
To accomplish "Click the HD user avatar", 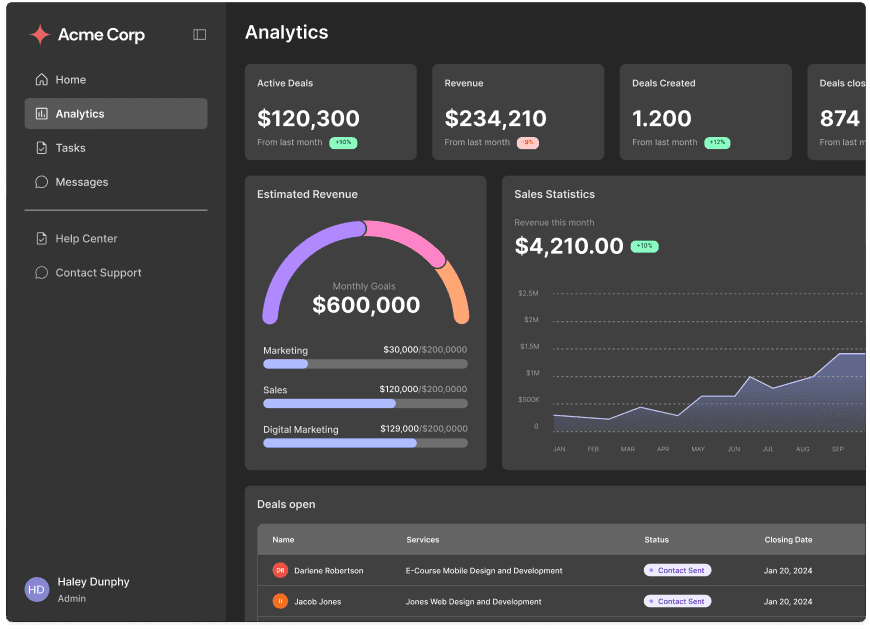I will 37,589.
